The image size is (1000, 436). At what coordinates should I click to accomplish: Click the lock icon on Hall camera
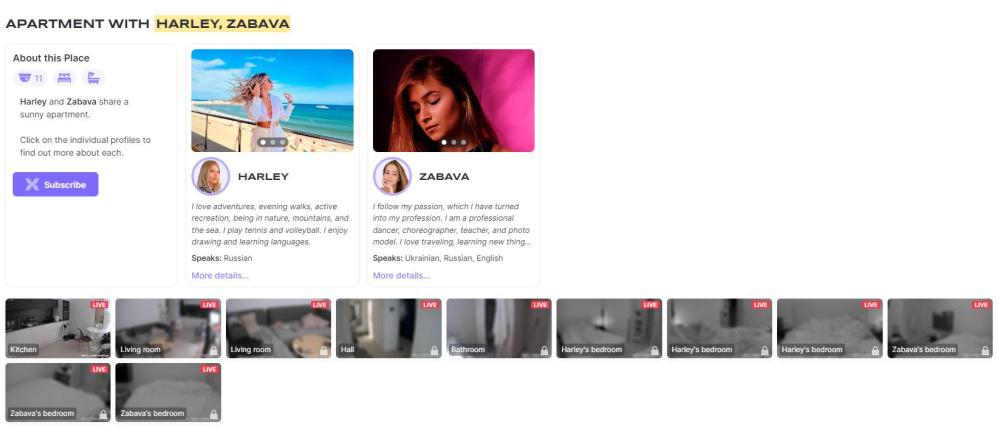coord(434,351)
